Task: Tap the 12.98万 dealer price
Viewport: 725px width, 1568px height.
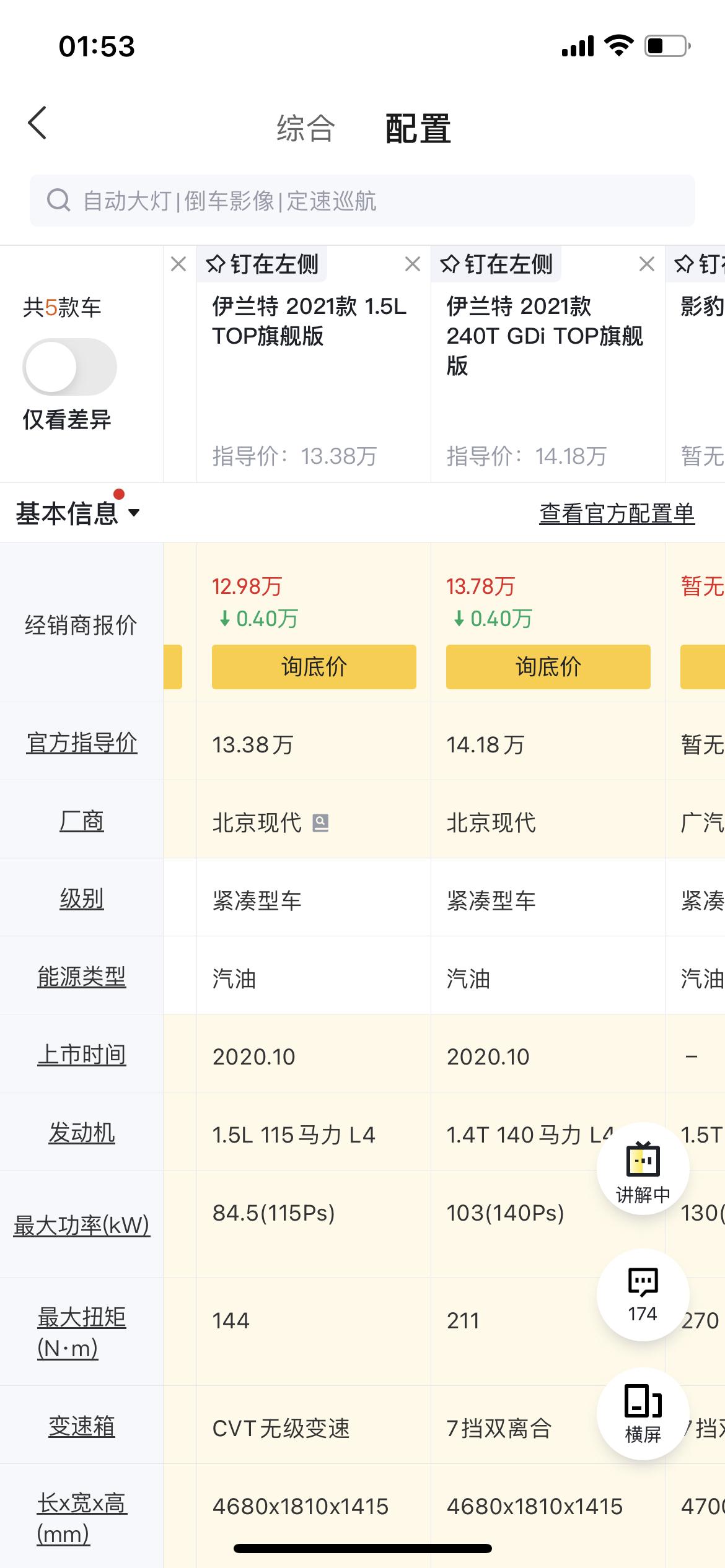Action: coord(247,586)
